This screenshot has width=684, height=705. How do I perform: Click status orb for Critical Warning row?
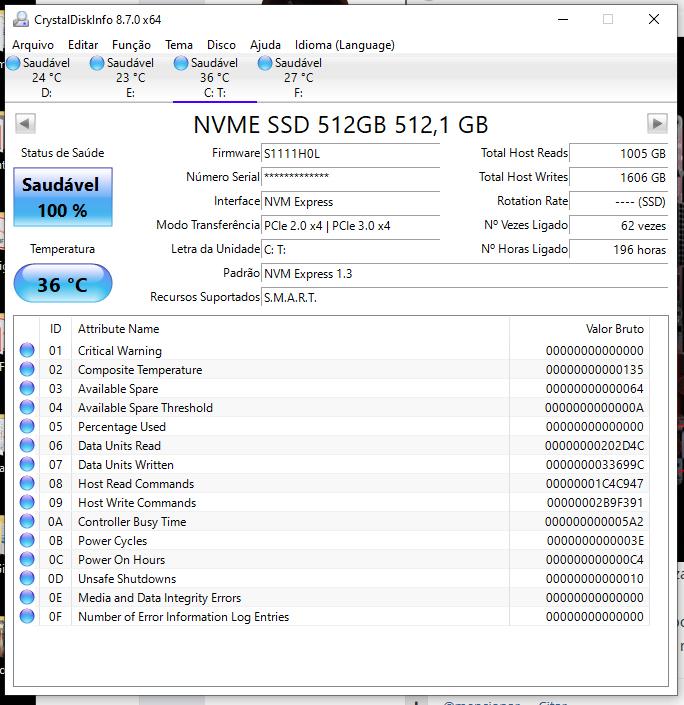27,350
